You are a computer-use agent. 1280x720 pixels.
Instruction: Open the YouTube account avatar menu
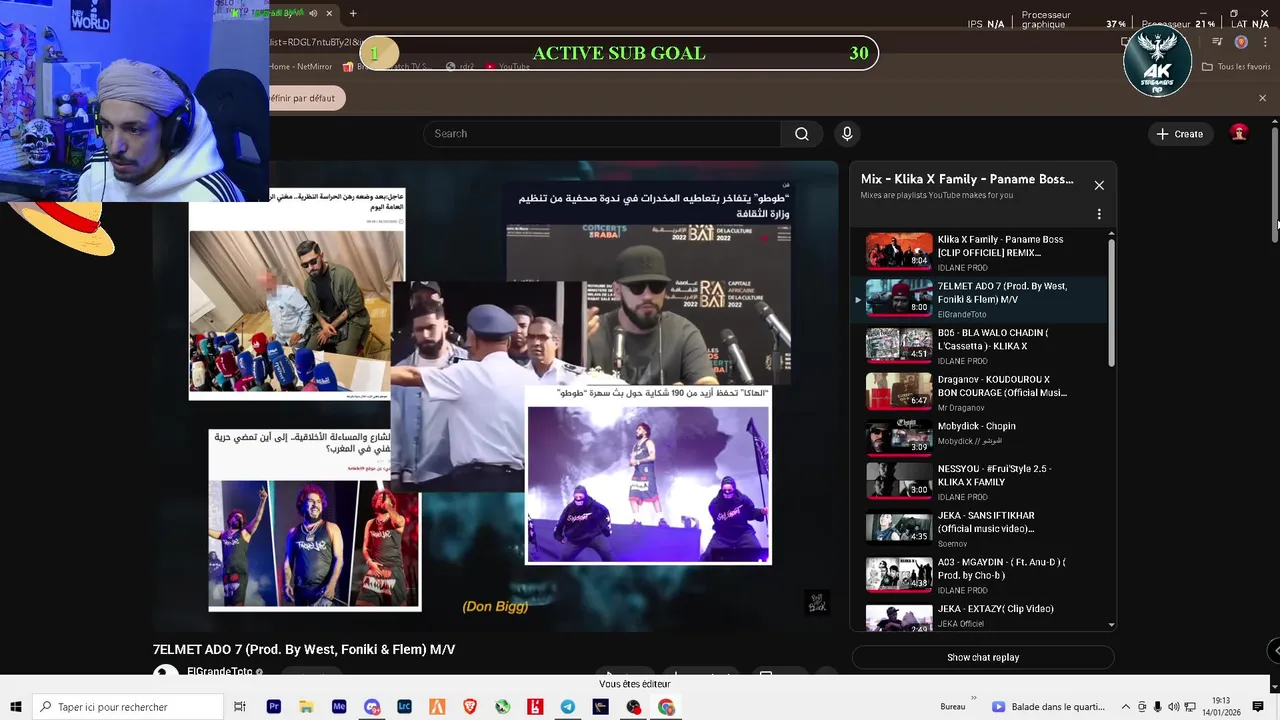coord(1239,134)
